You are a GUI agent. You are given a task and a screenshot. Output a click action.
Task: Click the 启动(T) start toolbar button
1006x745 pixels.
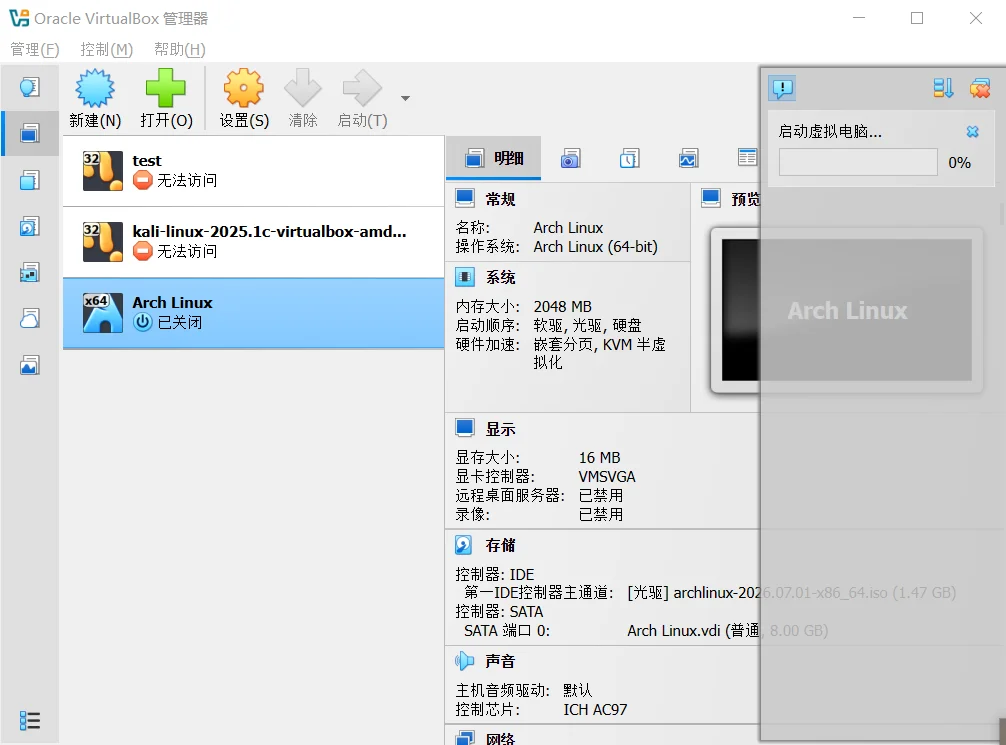[362, 99]
